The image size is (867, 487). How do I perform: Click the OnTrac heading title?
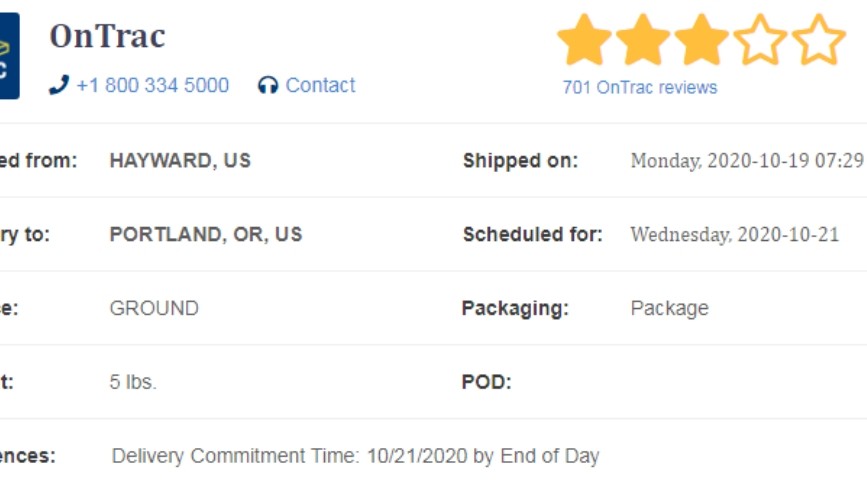(107, 36)
